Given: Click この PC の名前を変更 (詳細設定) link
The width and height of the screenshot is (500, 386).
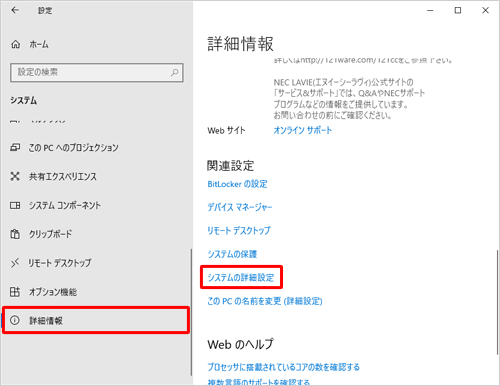Looking at the screenshot, I should click(x=265, y=301).
